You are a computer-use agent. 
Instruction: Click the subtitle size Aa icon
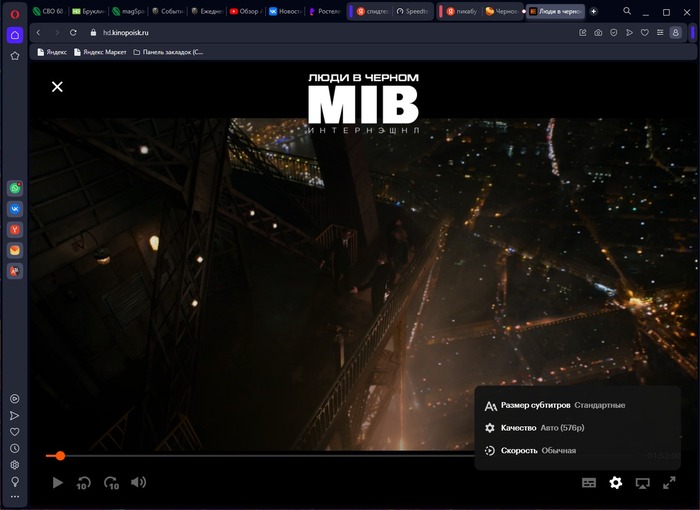click(x=490, y=406)
